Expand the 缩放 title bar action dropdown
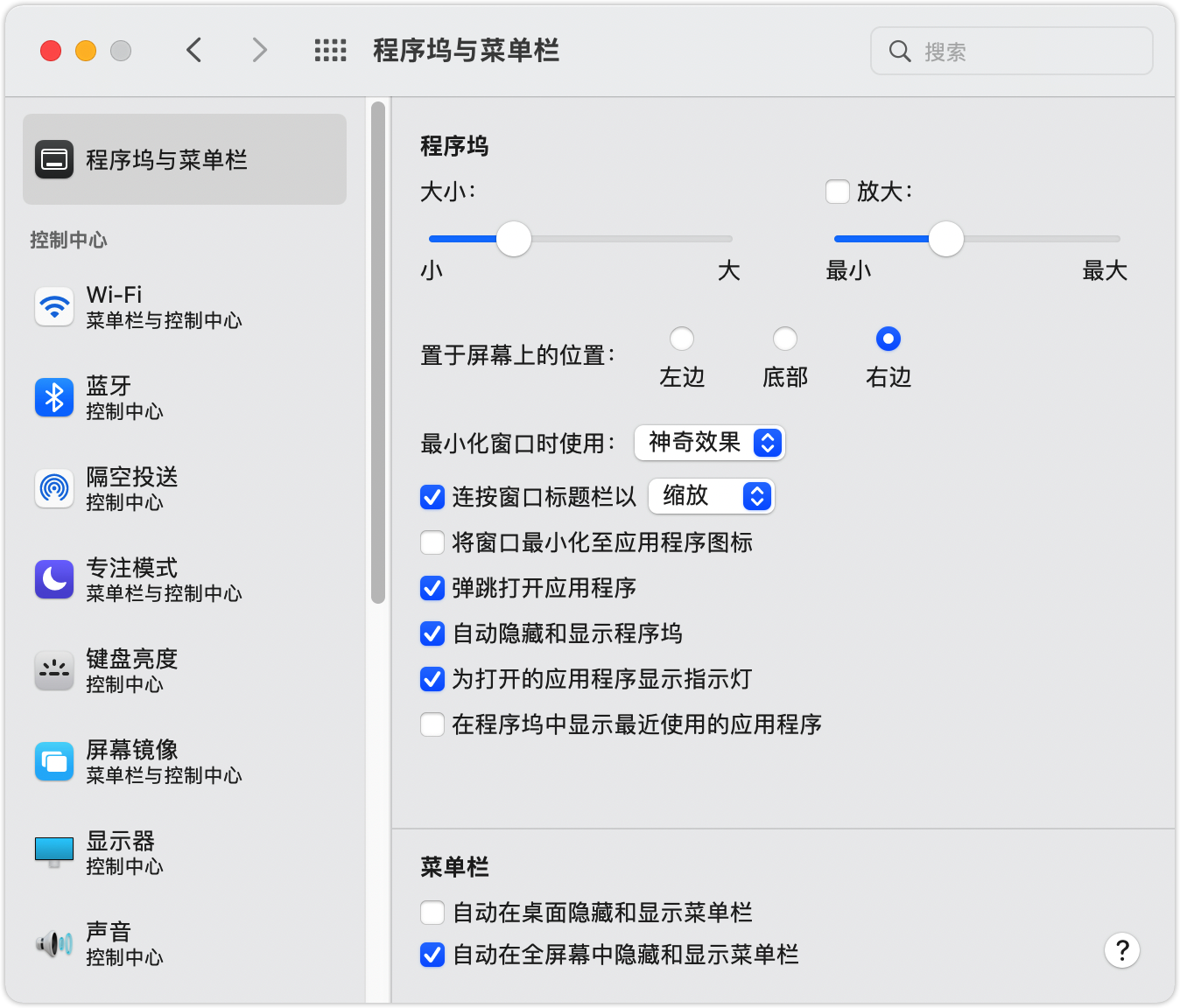 712,496
